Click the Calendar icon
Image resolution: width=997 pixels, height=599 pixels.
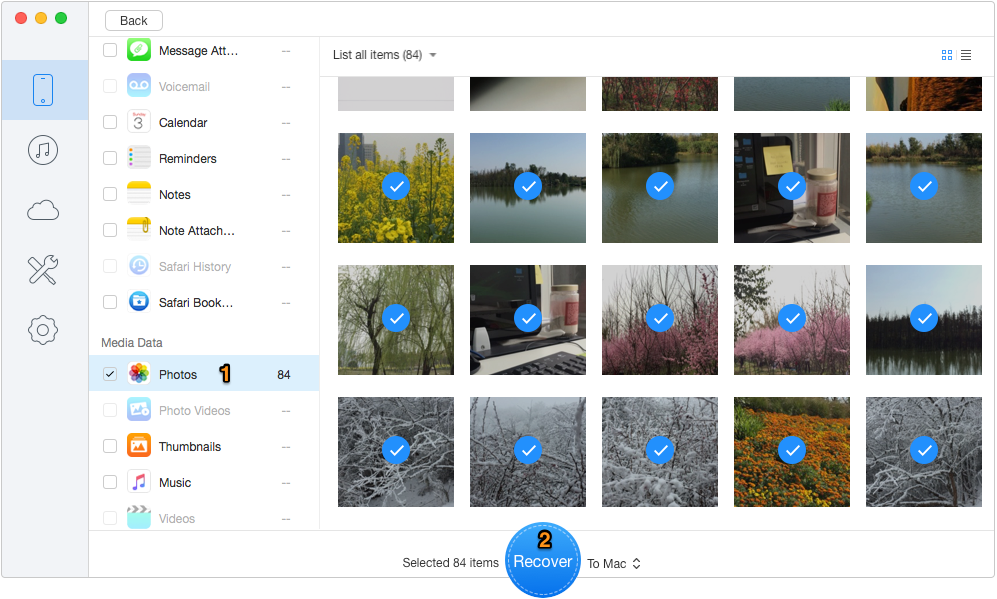click(139, 122)
